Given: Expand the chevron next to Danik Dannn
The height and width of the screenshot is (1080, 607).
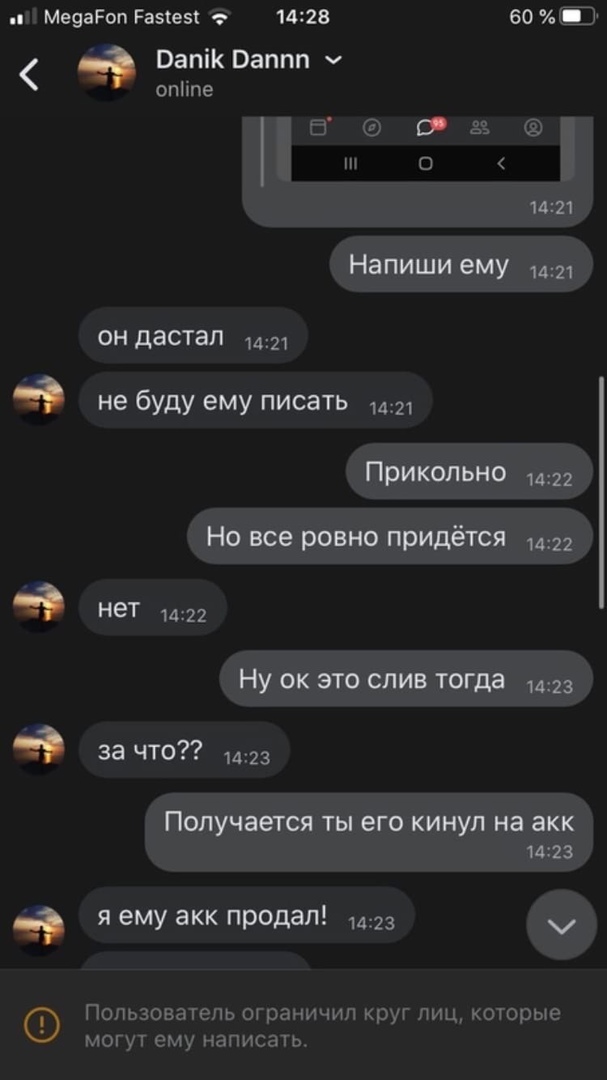Looking at the screenshot, I should pyautogui.click(x=333, y=61).
